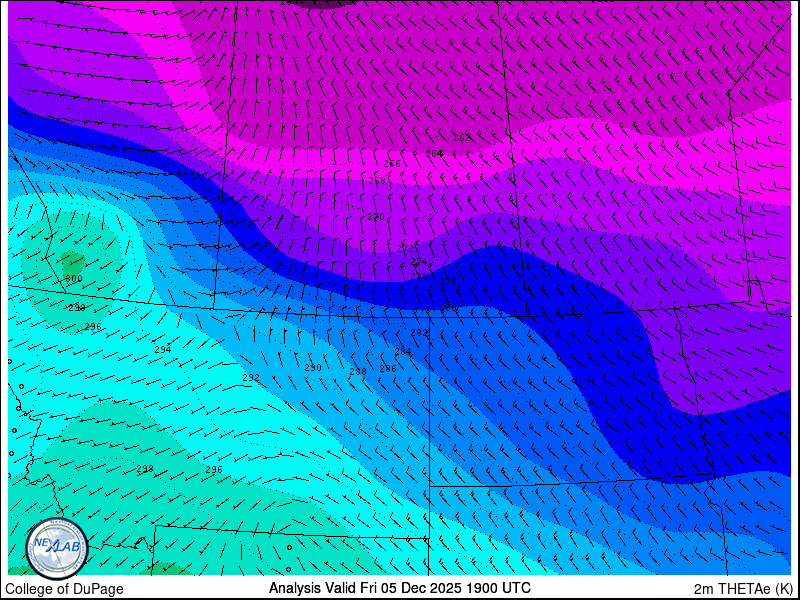Click the 'College of DuPage' text
This screenshot has height=600, width=800.
click(64, 589)
